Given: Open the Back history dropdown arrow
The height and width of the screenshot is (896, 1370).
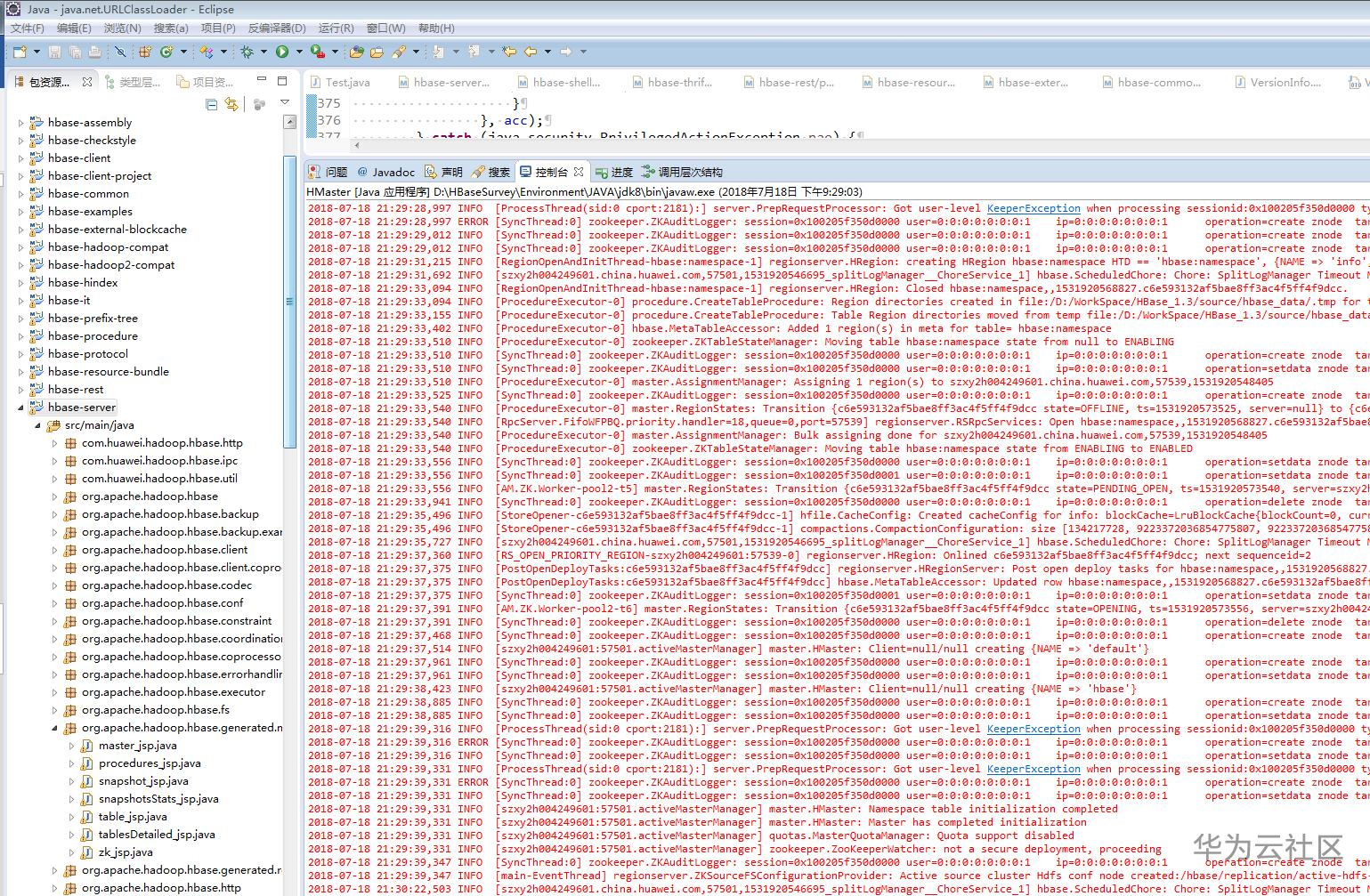Looking at the screenshot, I should click(547, 52).
